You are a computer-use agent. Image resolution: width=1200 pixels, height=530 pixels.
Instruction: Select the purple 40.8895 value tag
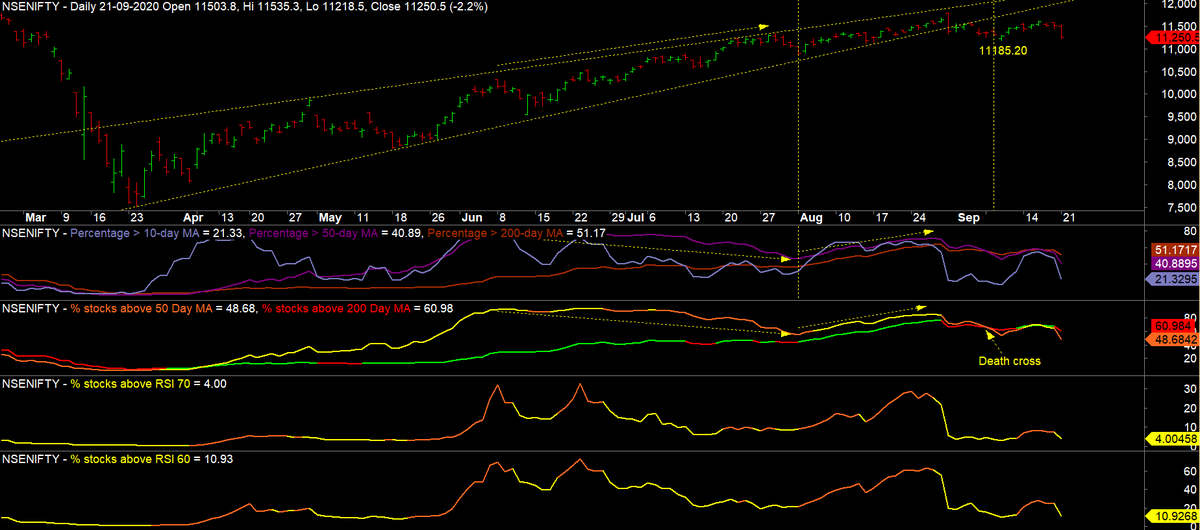1174,262
